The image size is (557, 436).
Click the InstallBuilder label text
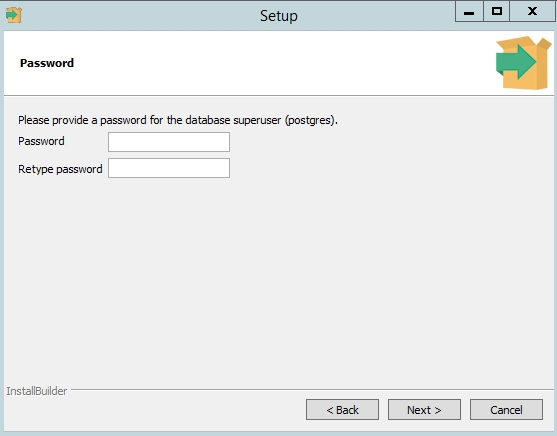tap(37, 391)
